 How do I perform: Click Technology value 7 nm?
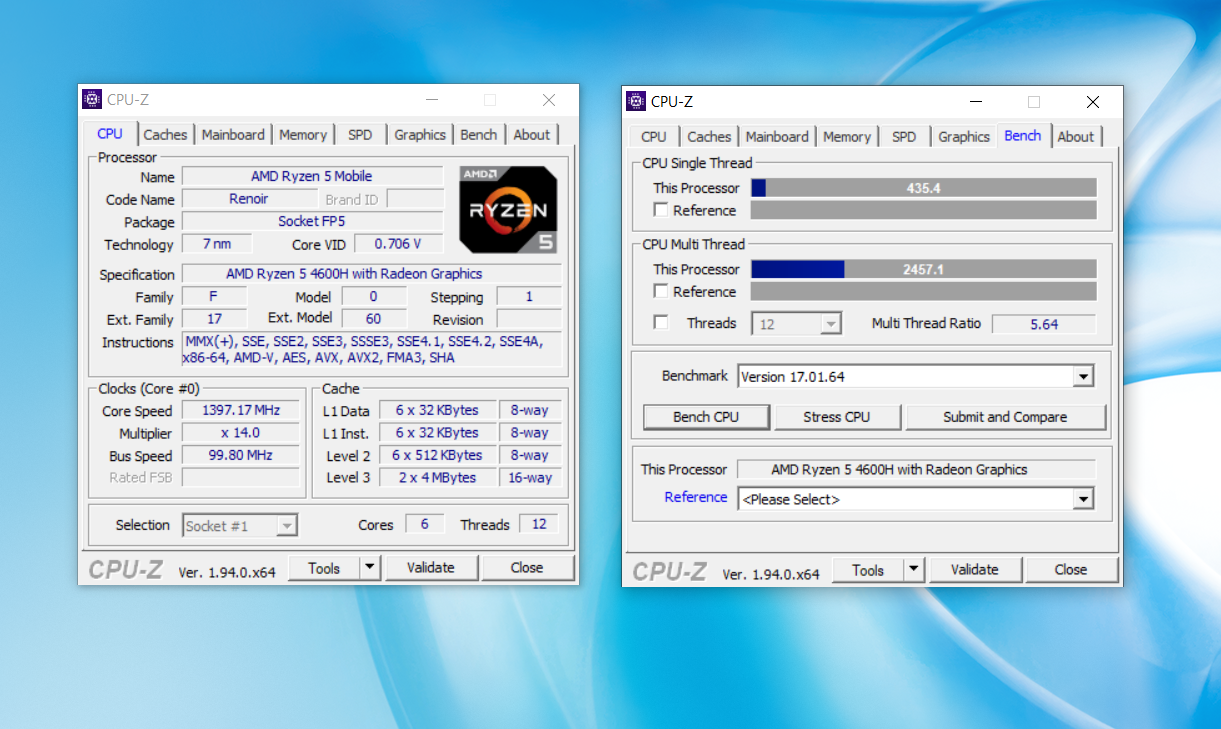coord(217,244)
